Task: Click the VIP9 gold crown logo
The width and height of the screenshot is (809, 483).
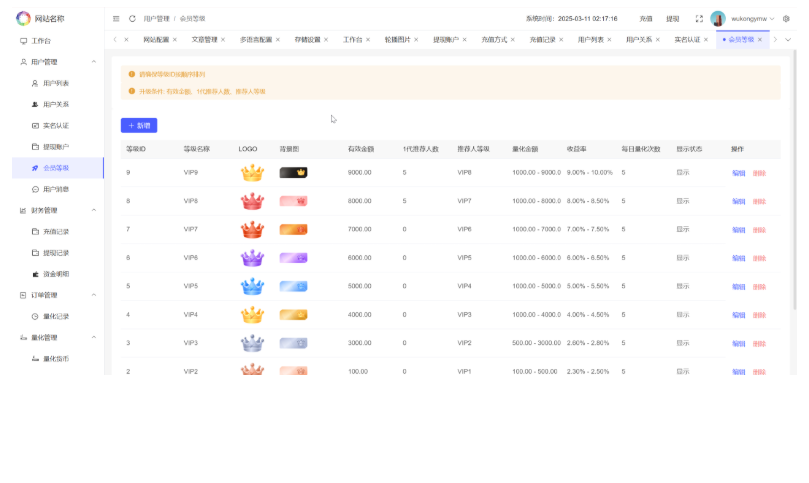Action: click(x=252, y=173)
